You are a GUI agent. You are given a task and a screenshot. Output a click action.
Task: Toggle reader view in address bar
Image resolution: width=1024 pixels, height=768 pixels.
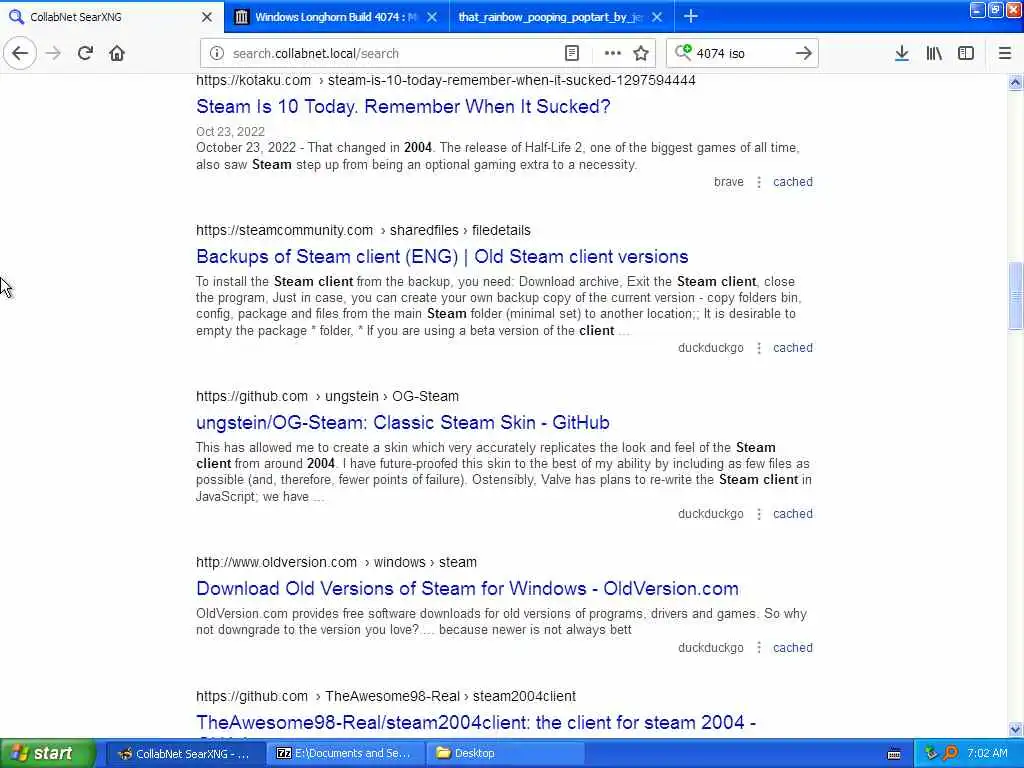571,54
